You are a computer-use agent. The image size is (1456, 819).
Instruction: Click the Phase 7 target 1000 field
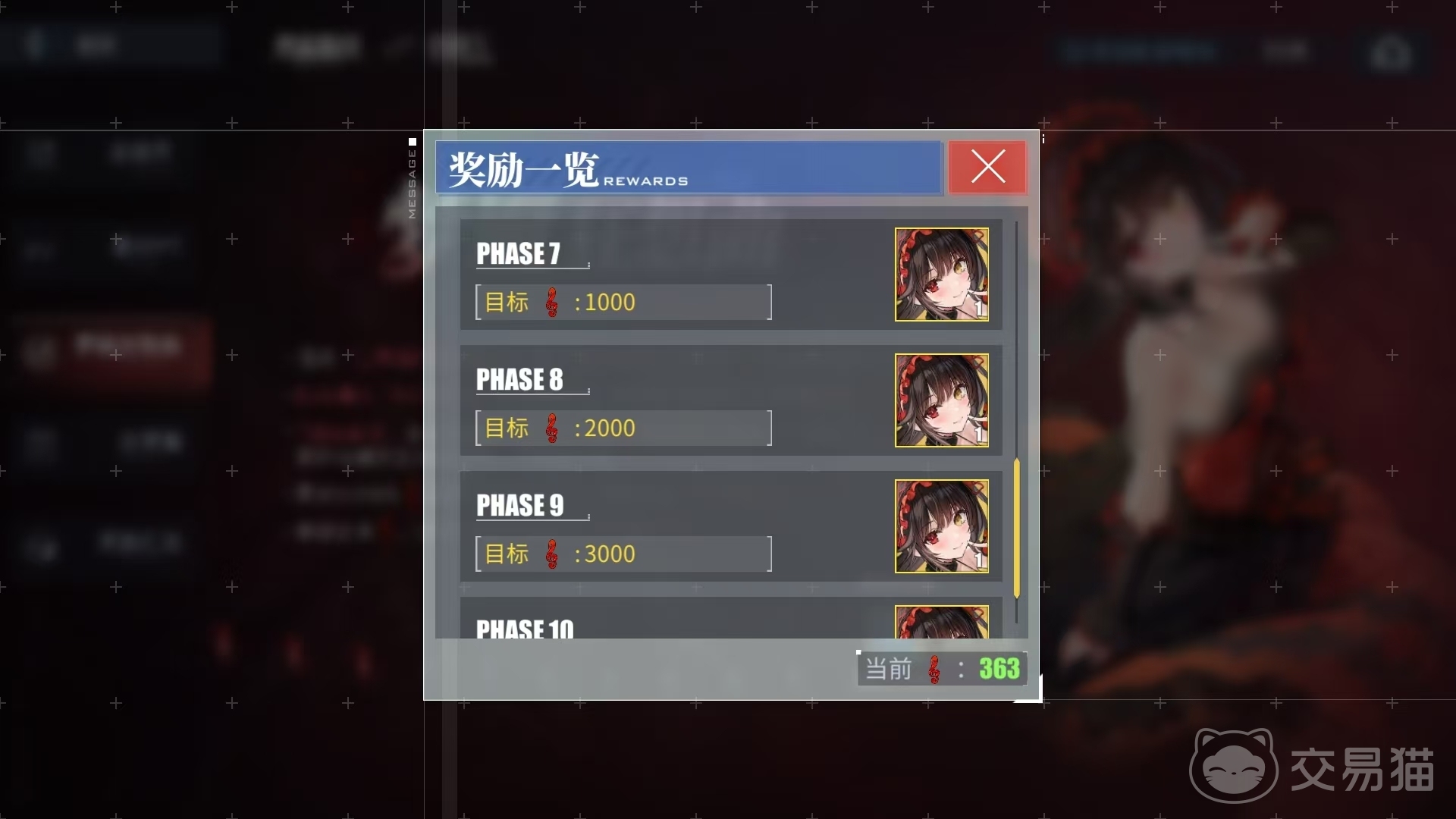pyautogui.click(x=623, y=303)
